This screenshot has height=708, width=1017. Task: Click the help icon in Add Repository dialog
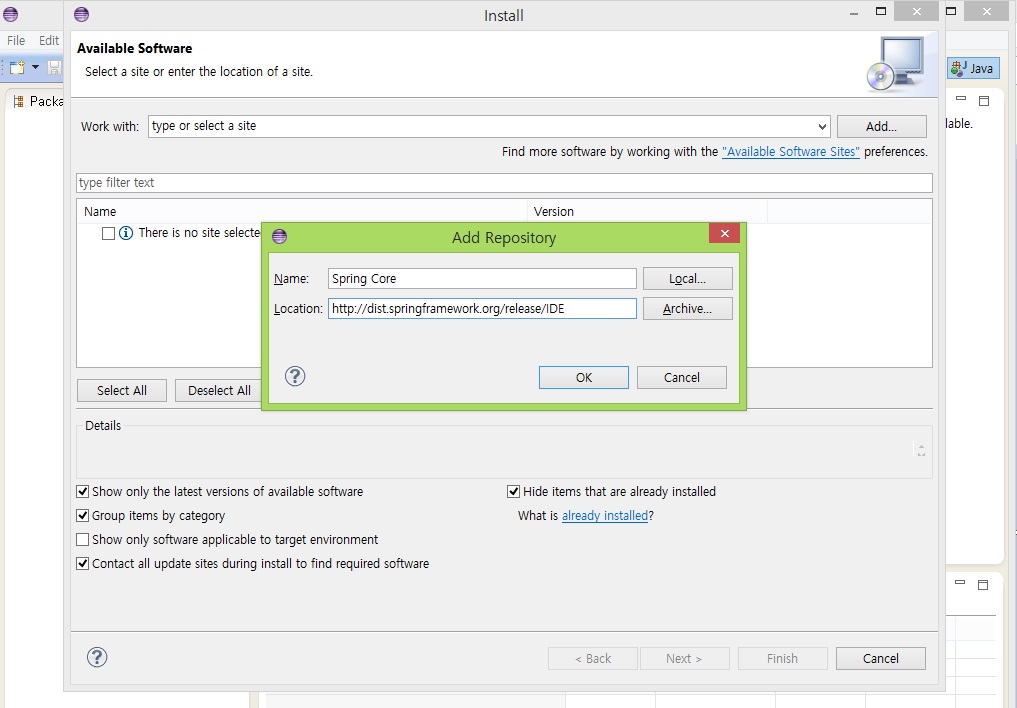295,376
